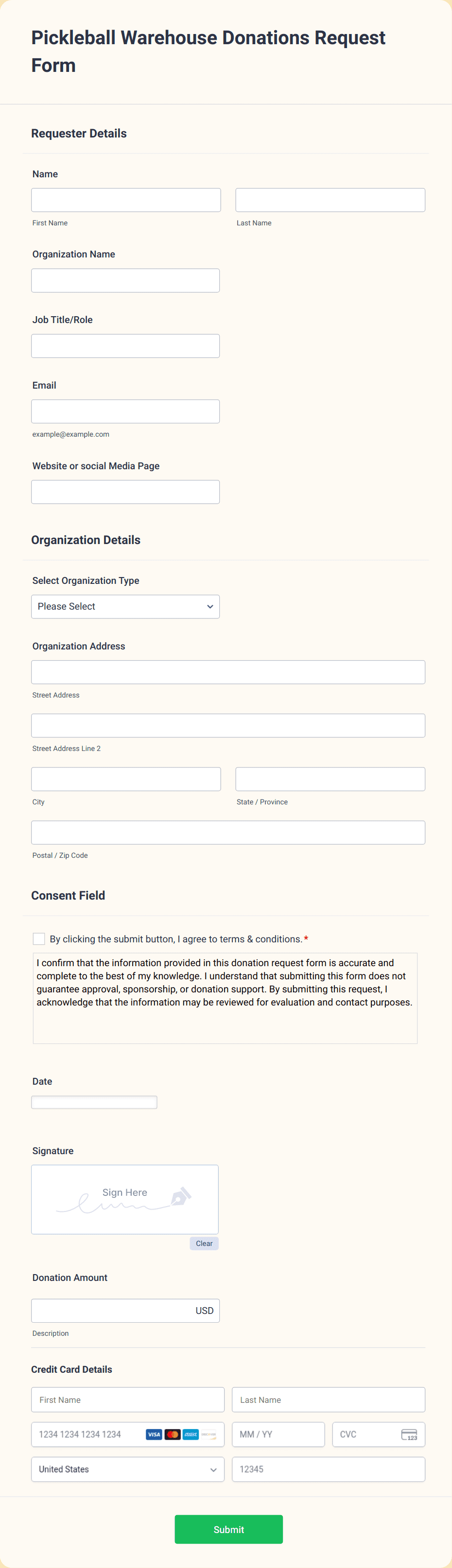Click the Visa card icon

coord(154,1435)
